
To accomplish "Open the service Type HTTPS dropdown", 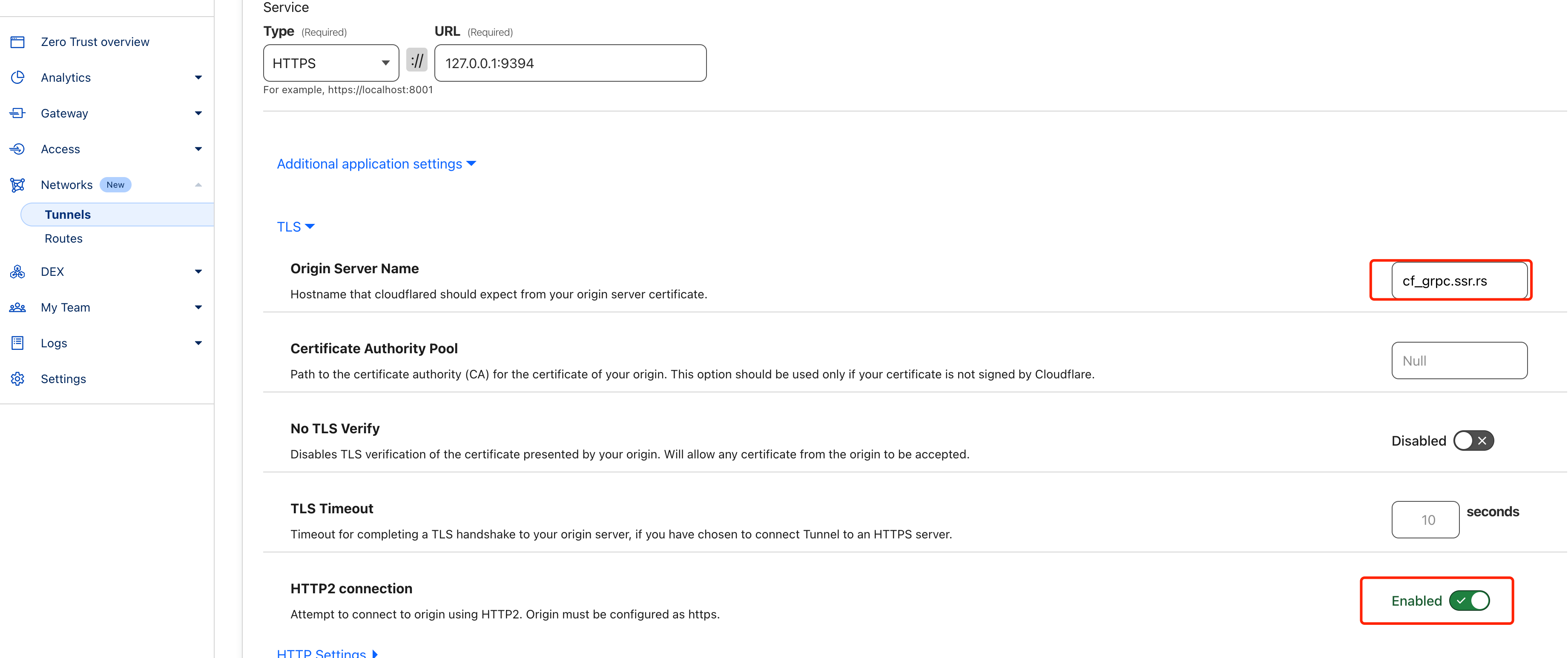I will pyautogui.click(x=330, y=63).
